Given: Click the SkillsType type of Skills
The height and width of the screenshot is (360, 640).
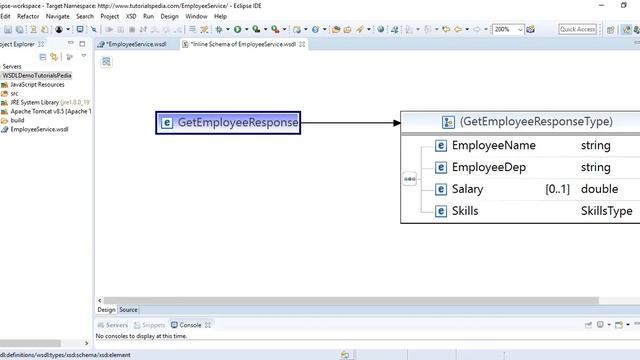Looking at the screenshot, I should [607, 211].
